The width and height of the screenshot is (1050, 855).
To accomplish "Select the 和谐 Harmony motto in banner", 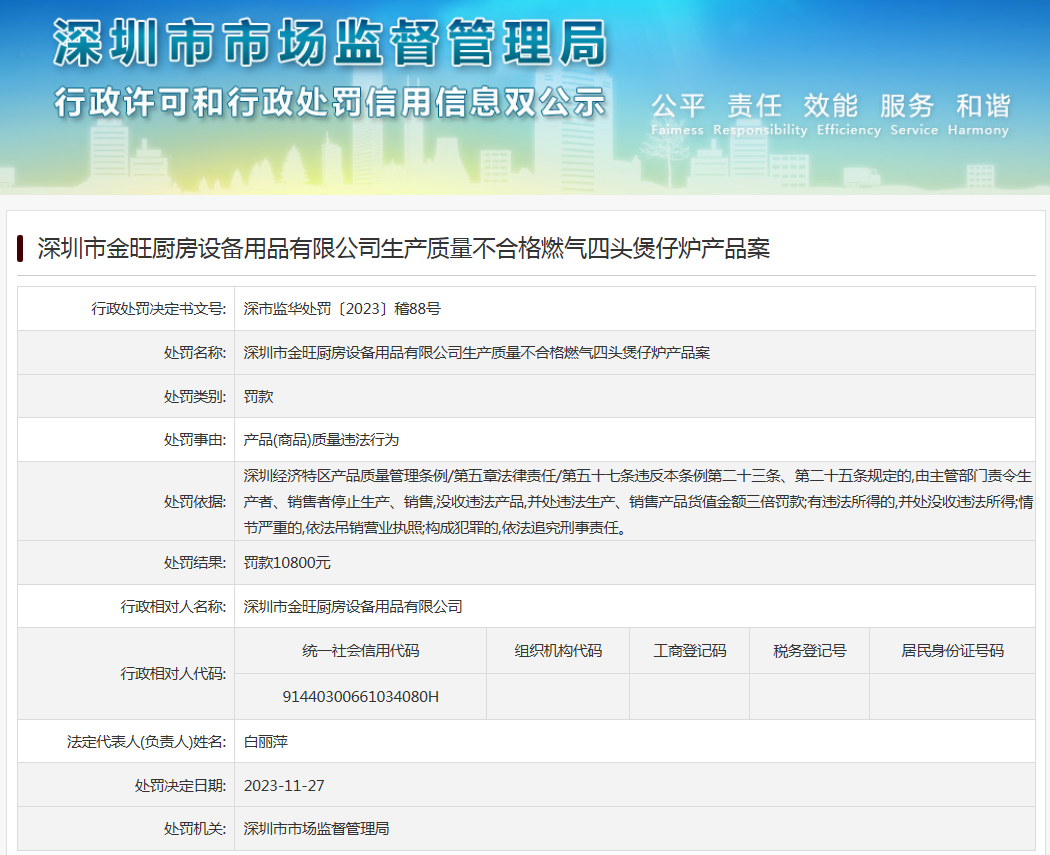I will (978, 114).
